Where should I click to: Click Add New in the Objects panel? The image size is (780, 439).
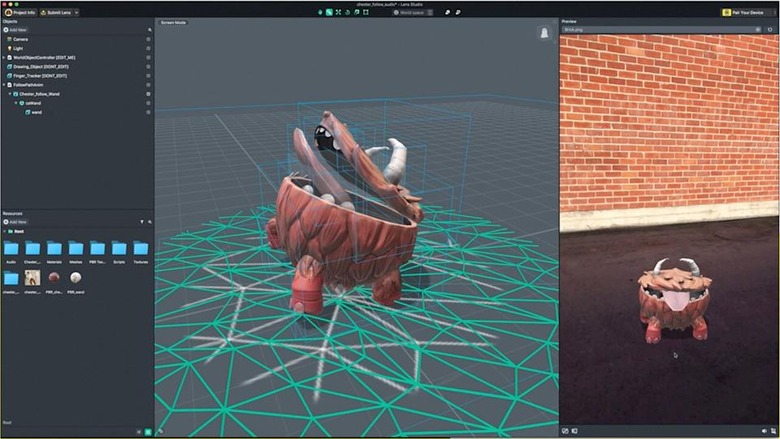(17, 30)
